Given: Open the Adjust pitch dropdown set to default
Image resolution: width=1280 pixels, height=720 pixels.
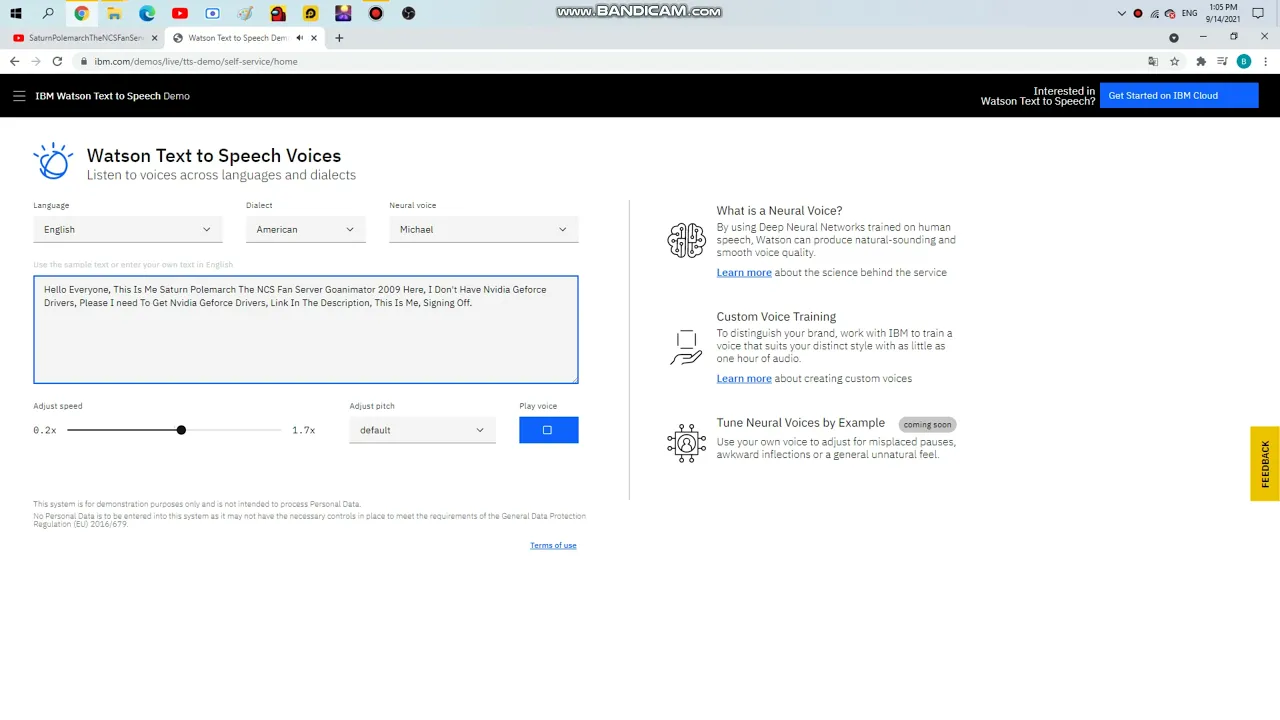Looking at the screenshot, I should [x=422, y=430].
